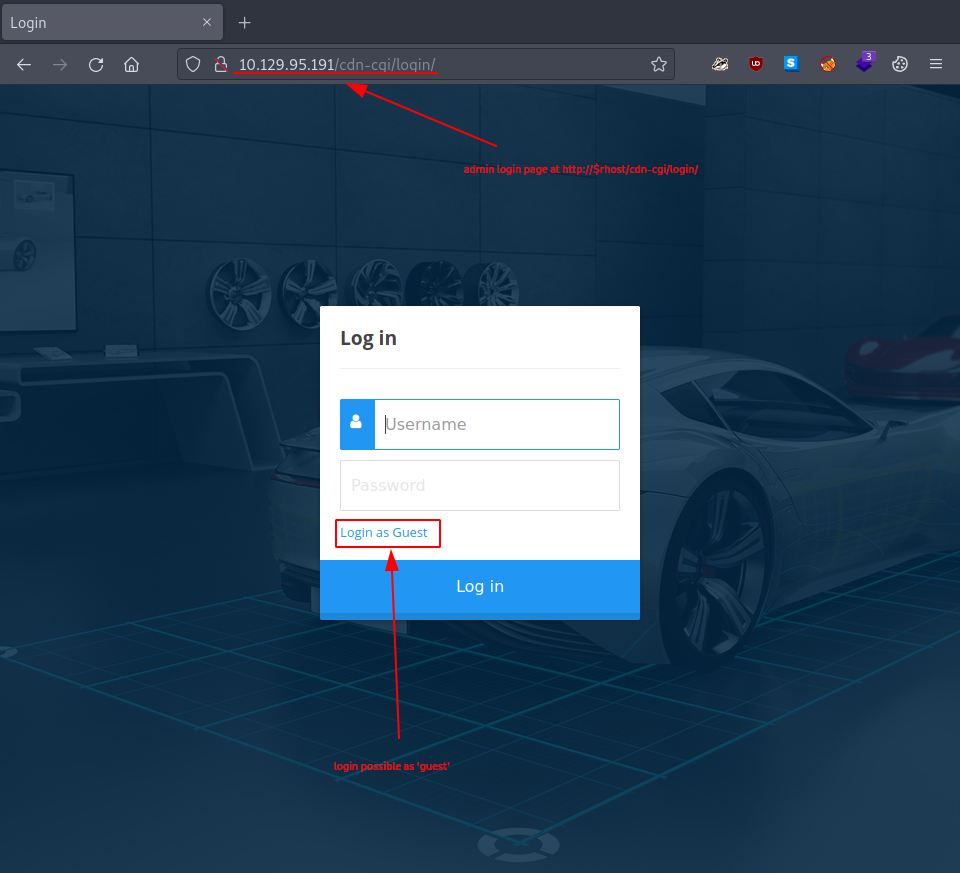Show tracking protection shield info
Viewport: 960px width, 873px height.
point(194,64)
